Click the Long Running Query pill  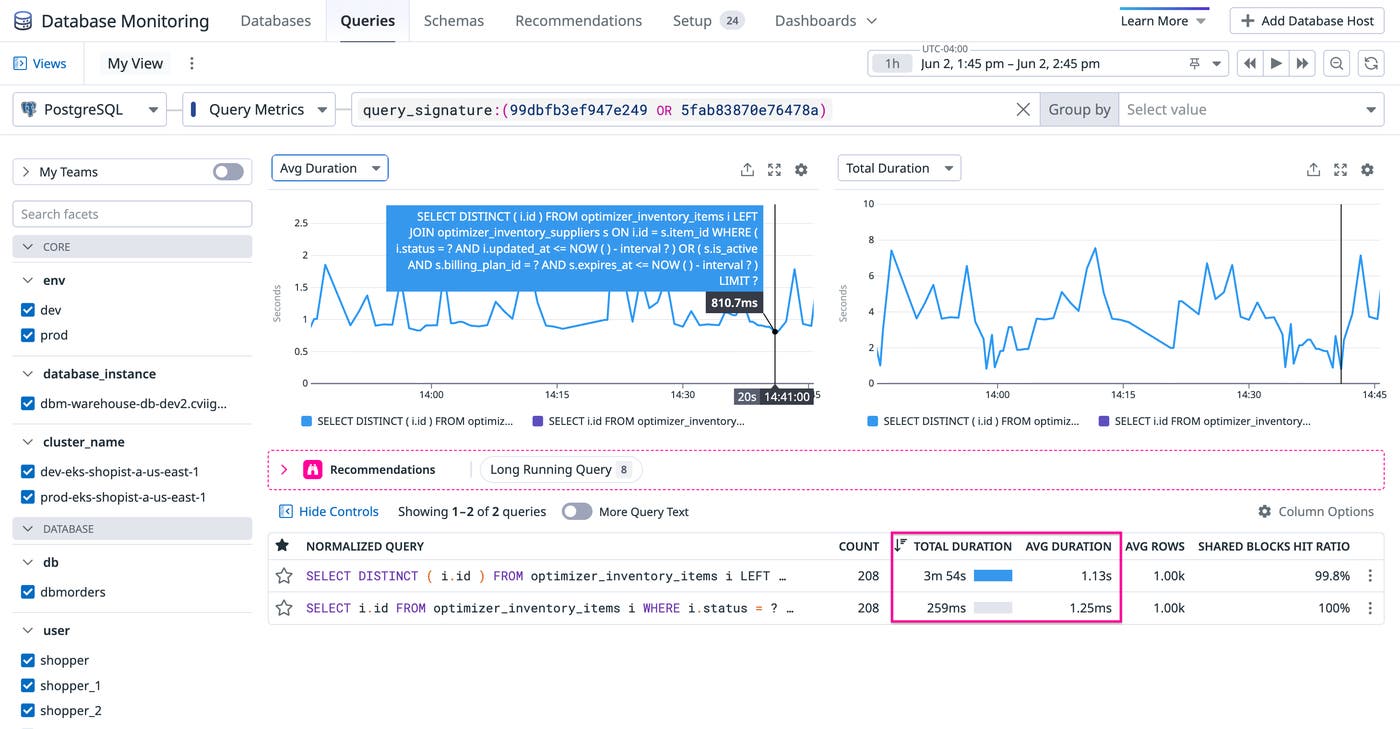[561, 469]
